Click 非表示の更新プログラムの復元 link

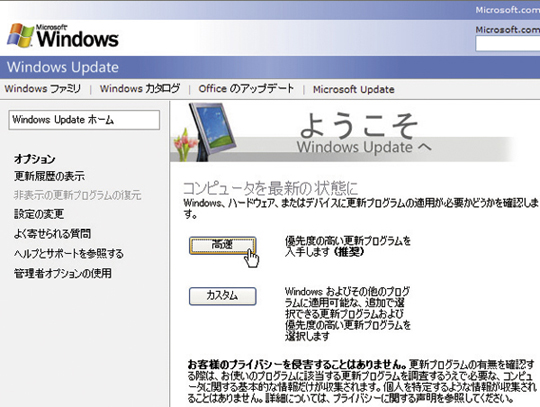tap(77, 195)
